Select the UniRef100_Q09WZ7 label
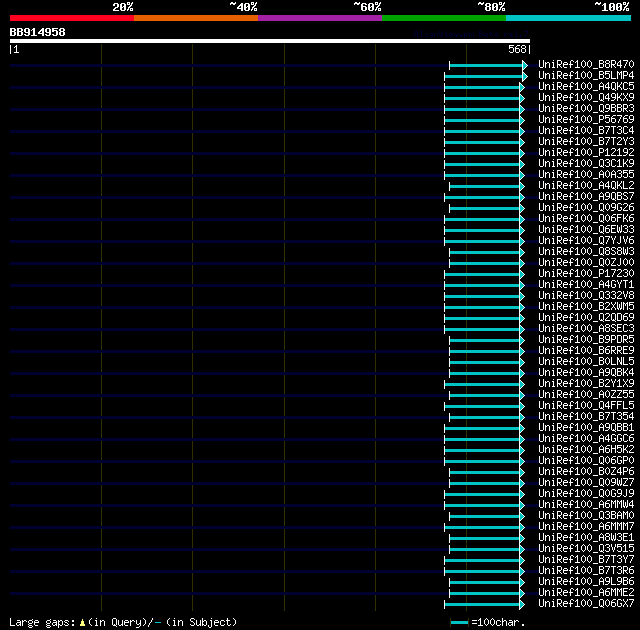This screenshot has width=640, height=630. (x=586, y=483)
